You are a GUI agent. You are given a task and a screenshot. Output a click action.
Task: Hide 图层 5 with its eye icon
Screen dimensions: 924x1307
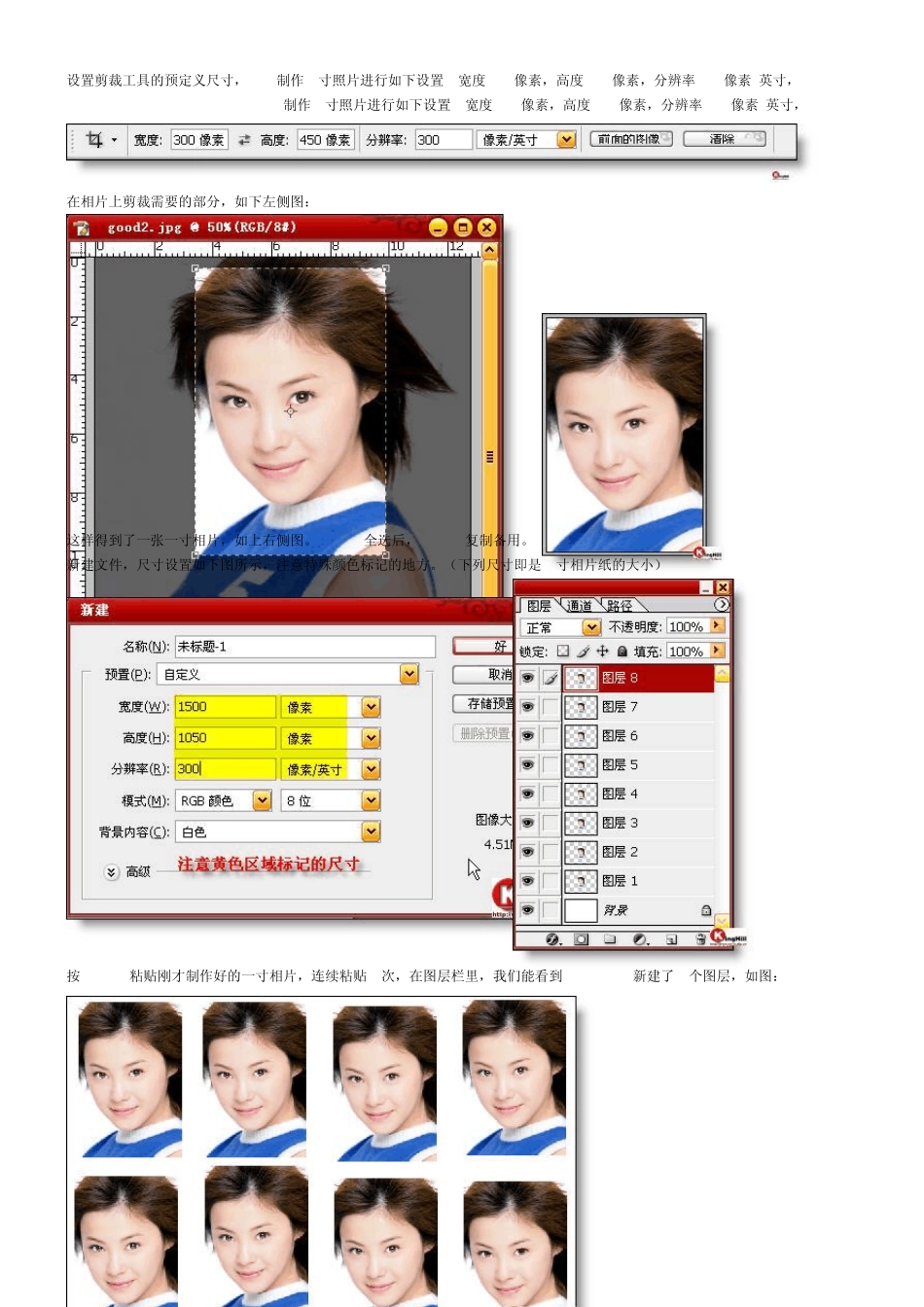[x=528, y=765]
